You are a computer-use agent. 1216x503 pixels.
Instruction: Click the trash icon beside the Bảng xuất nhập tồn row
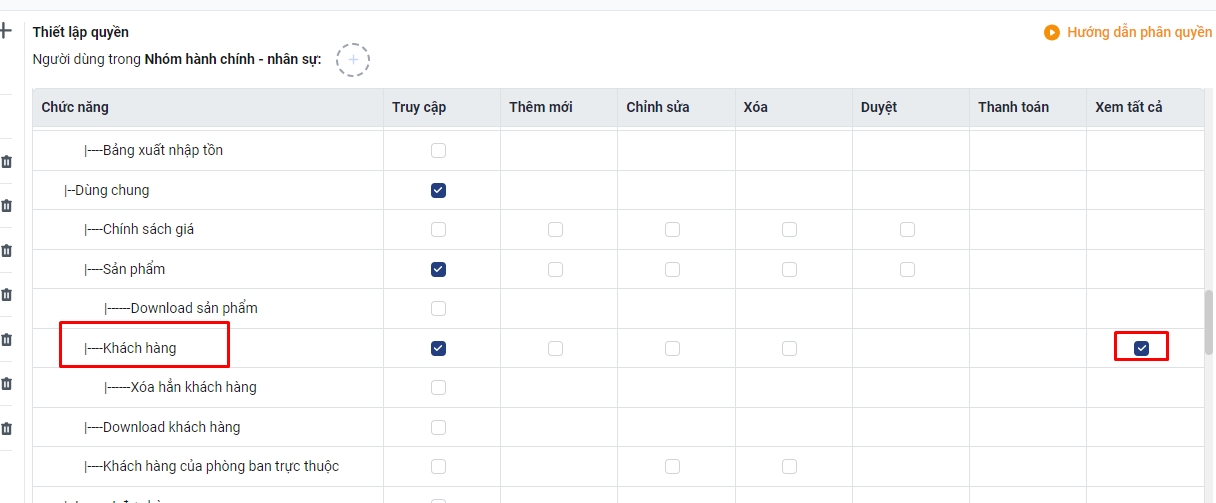(6, 161)
